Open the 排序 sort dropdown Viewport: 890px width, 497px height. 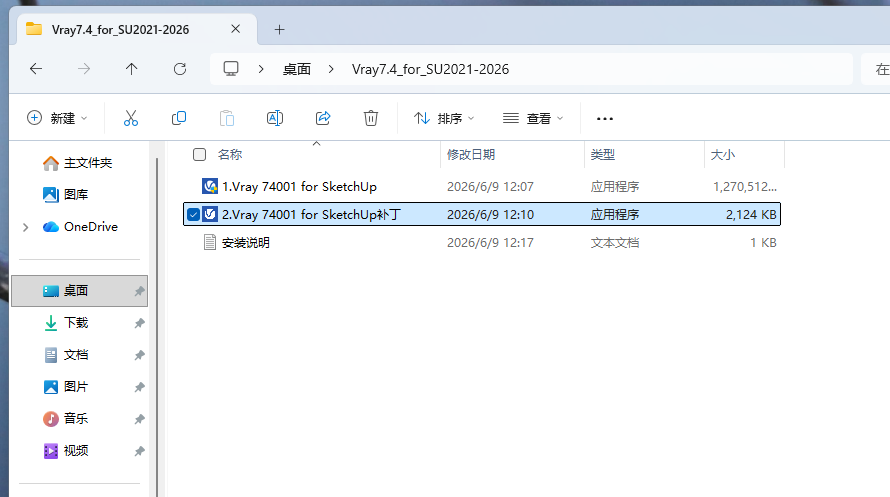(x=444, y=118)
